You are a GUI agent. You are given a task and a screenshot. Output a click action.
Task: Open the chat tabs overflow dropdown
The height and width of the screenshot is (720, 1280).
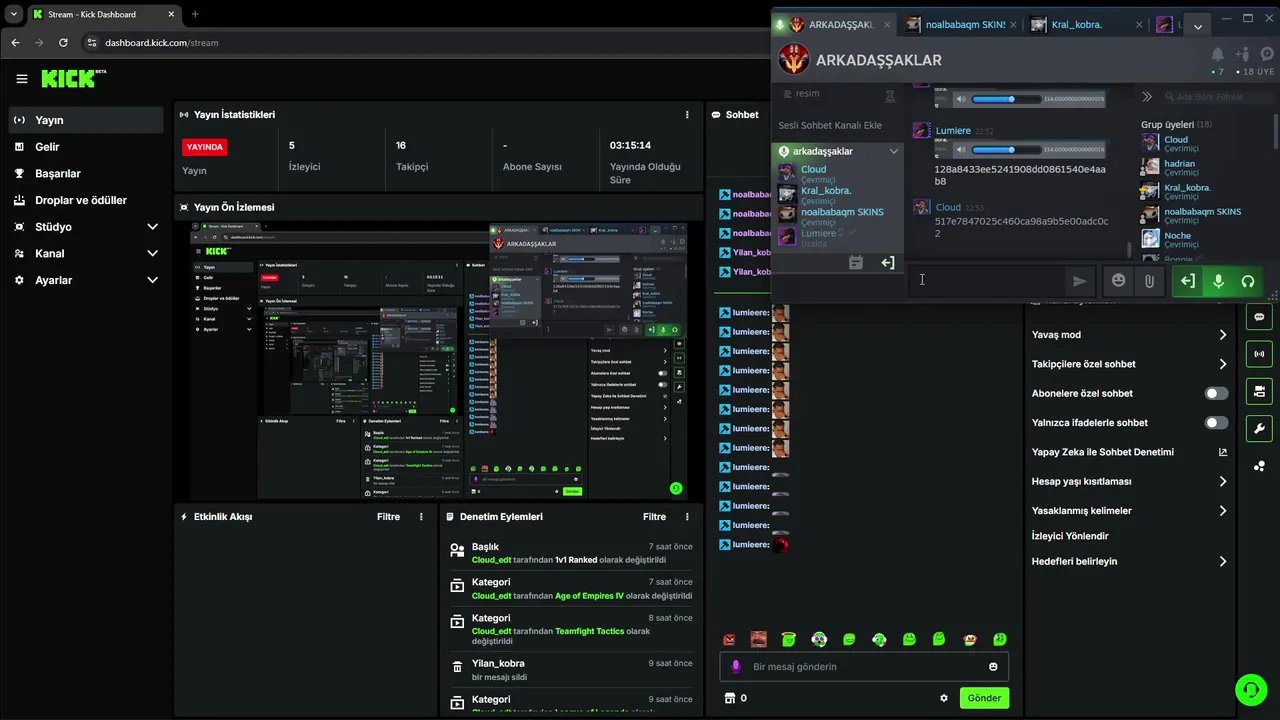pos(1198,27)
